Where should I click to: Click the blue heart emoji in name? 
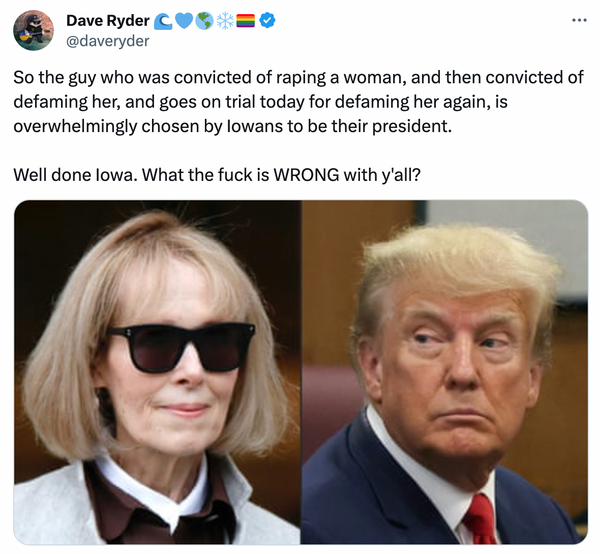click(x=184, y=21)
